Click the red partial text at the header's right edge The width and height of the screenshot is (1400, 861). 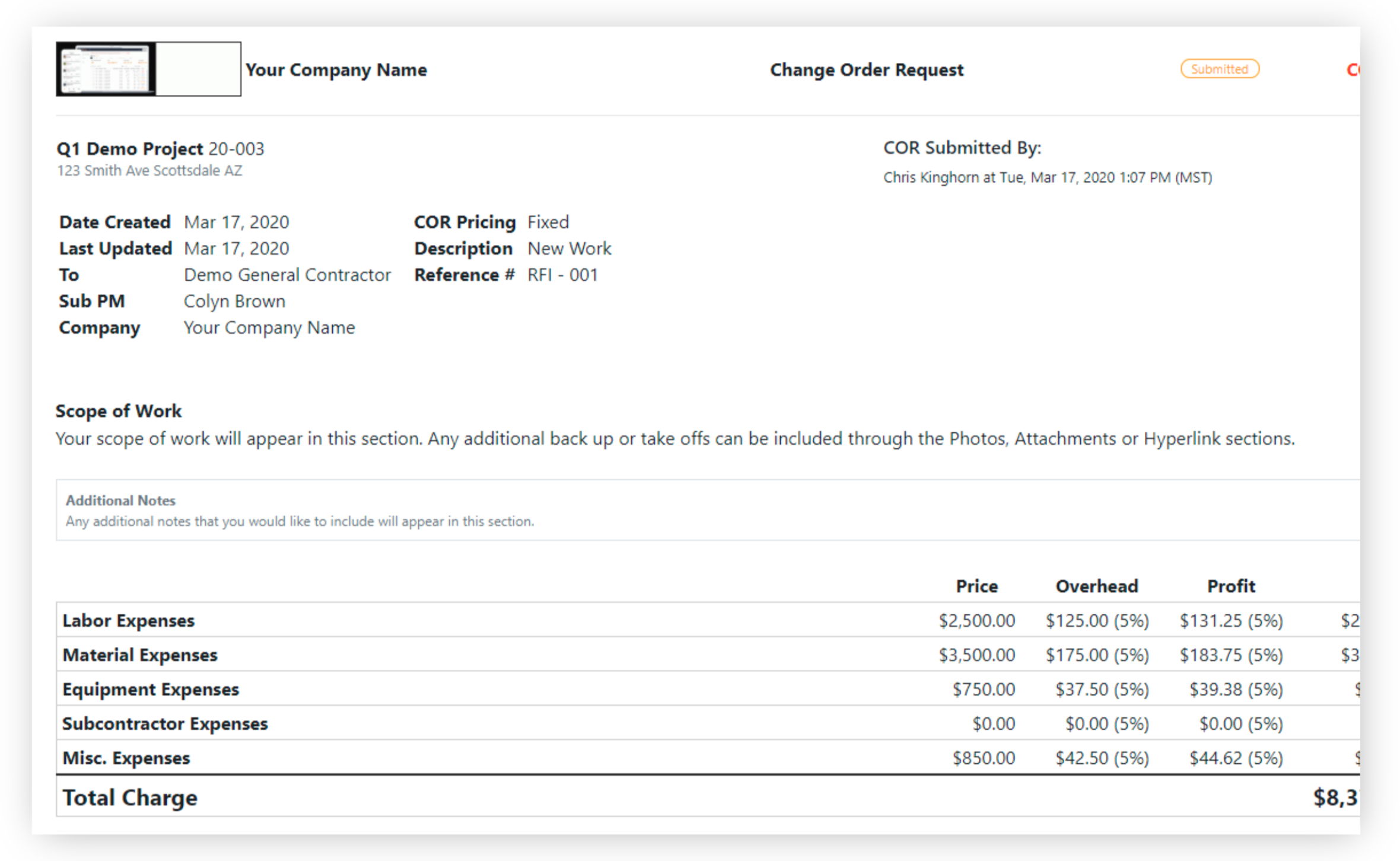pos(1352,70)
